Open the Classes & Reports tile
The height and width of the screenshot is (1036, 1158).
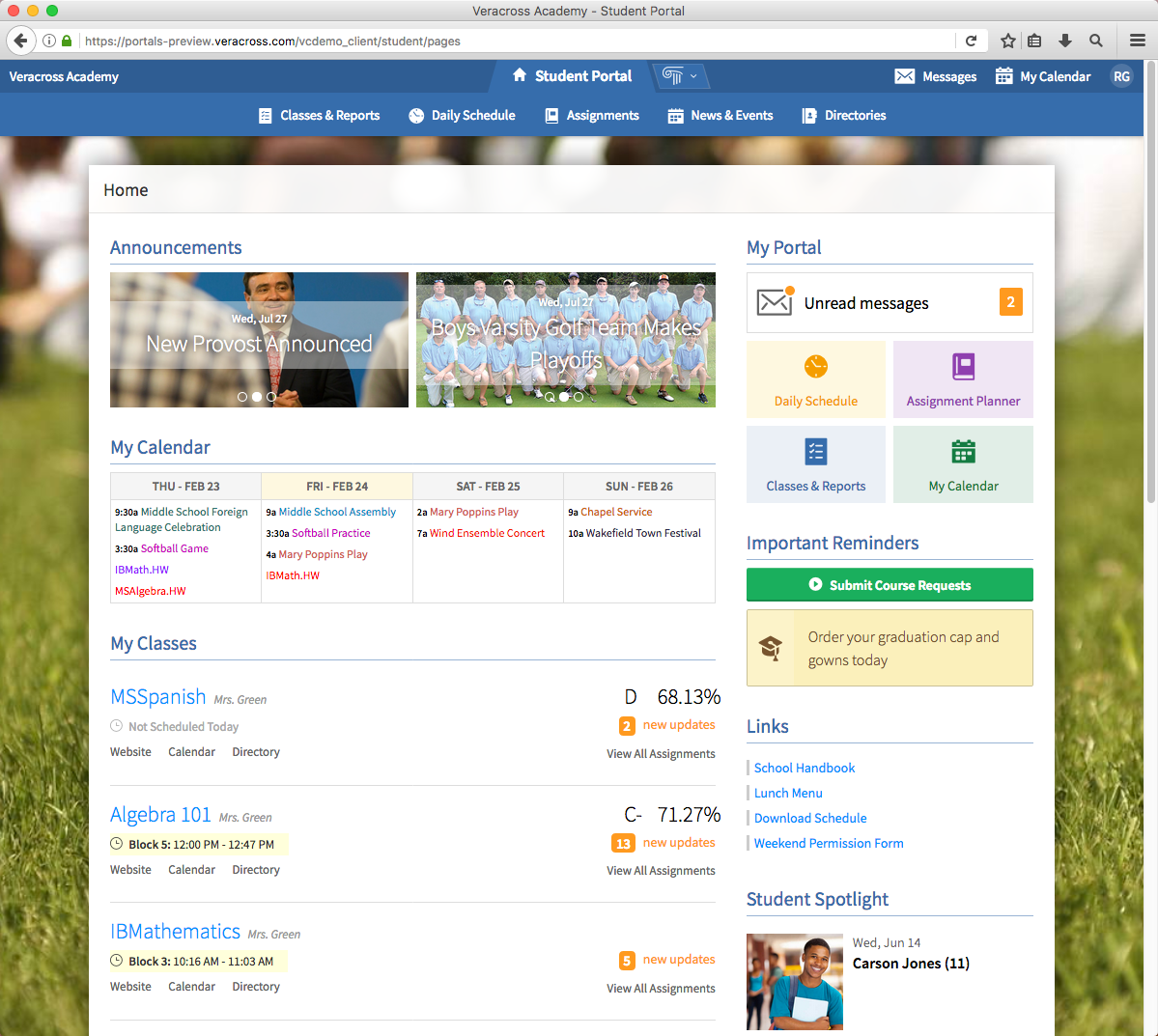[815, 464]
